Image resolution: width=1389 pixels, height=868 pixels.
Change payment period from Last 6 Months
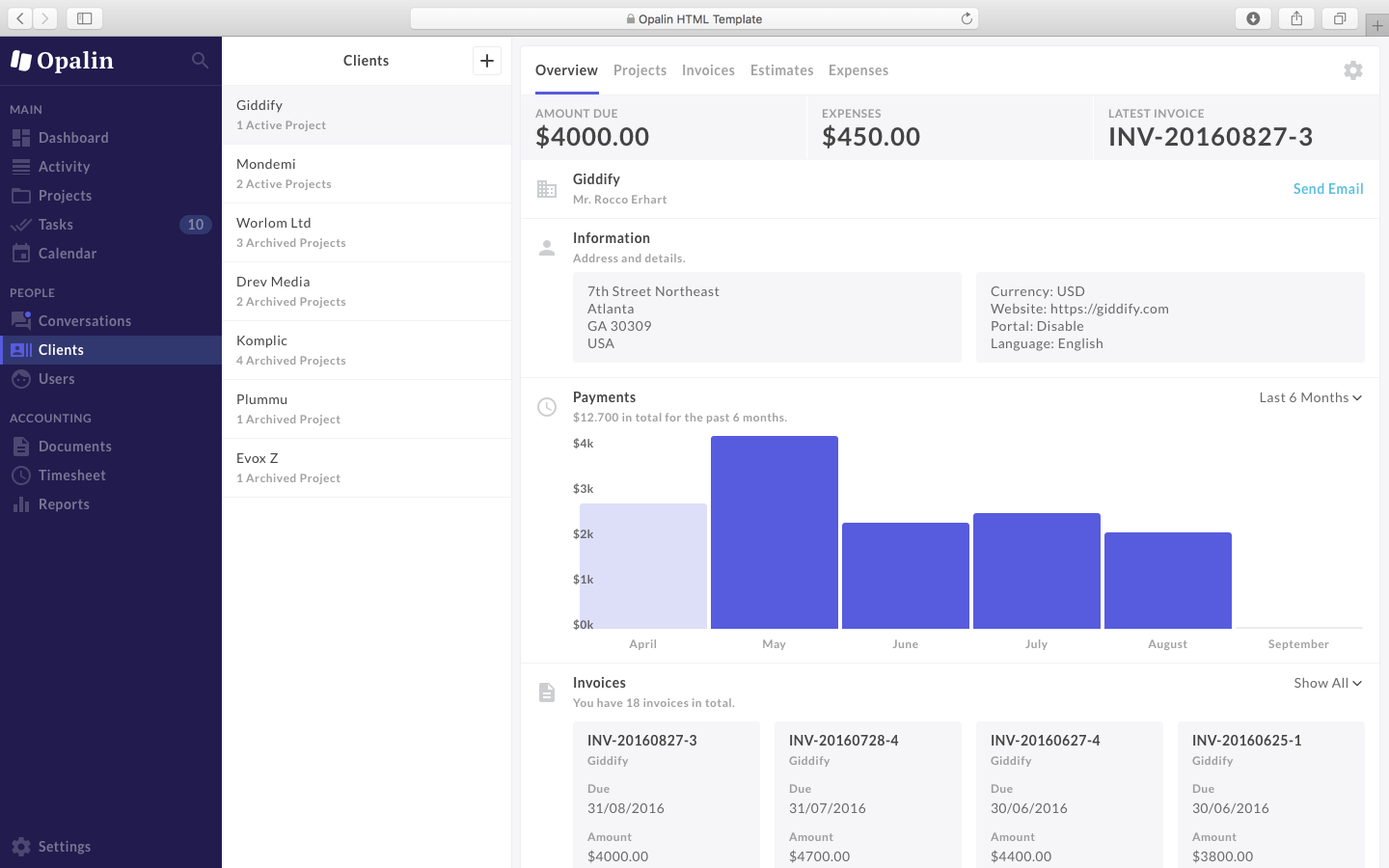pyautogui.click(x=1309, y=396)
